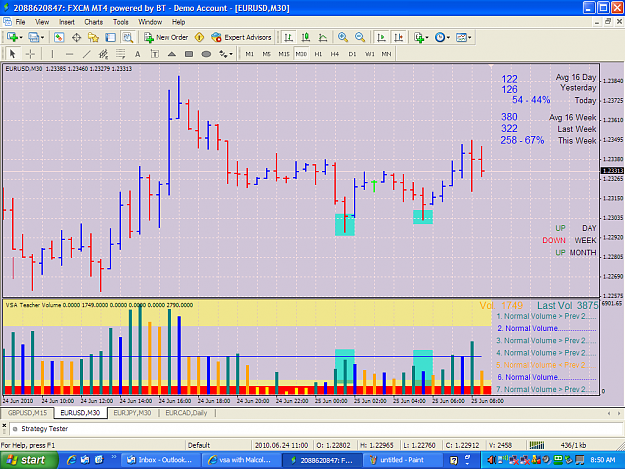Expand the Indicators dropdown arrow
Image resolution: width=625 pixels, height=469 pixels.
coord(427,37)
